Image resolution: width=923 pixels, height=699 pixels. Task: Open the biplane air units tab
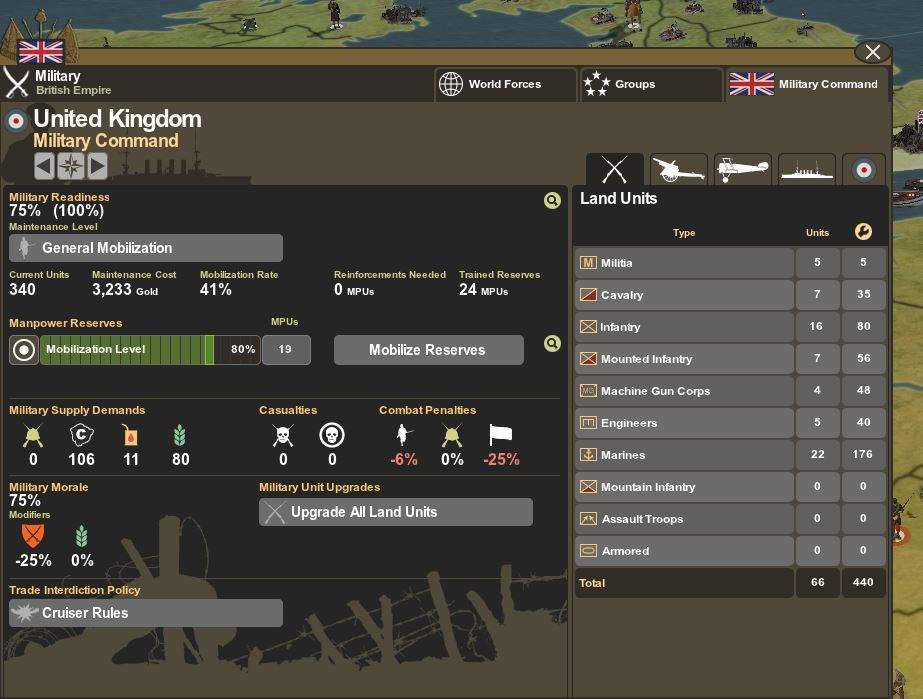pyautogui.click(x=742, y=170)
